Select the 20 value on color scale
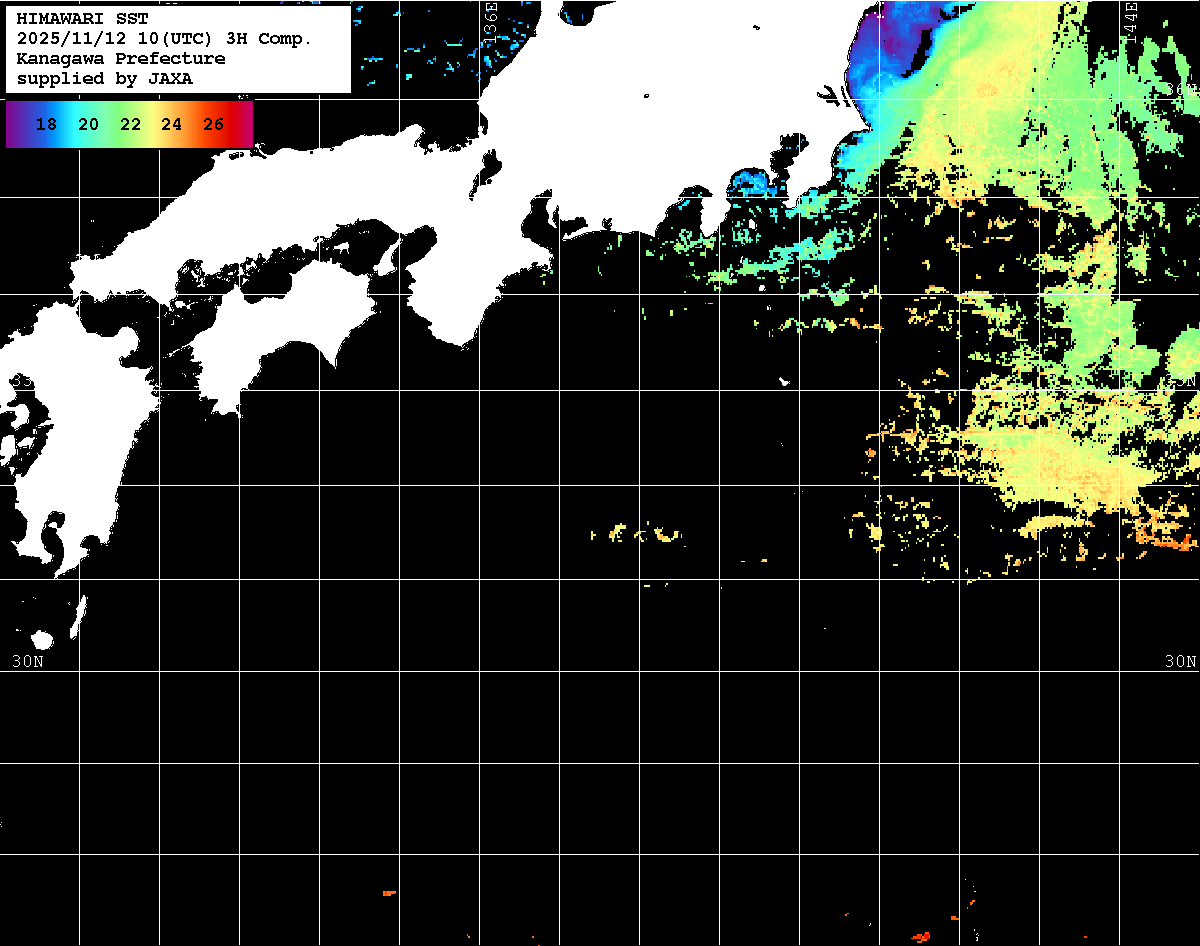The height and width of the screenshot is (946, 1200). pyautogui.click(x=88, y=125)
